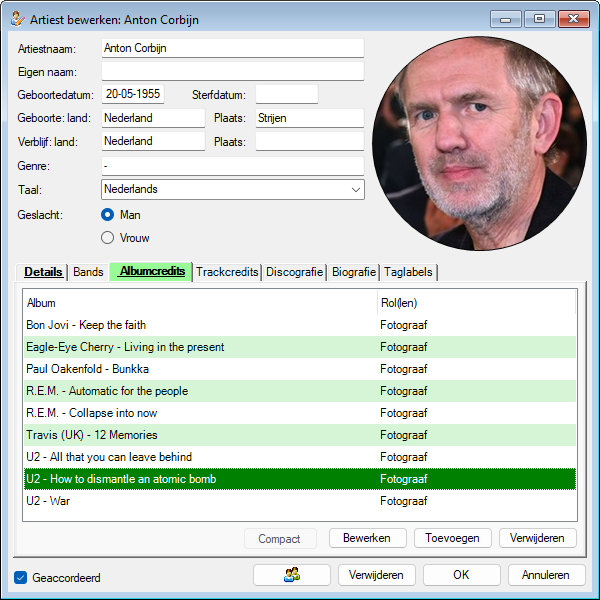Select the R.E.M. - Automatic for the people row
Screen dimensions: 600x600
(x=200, y=391)
